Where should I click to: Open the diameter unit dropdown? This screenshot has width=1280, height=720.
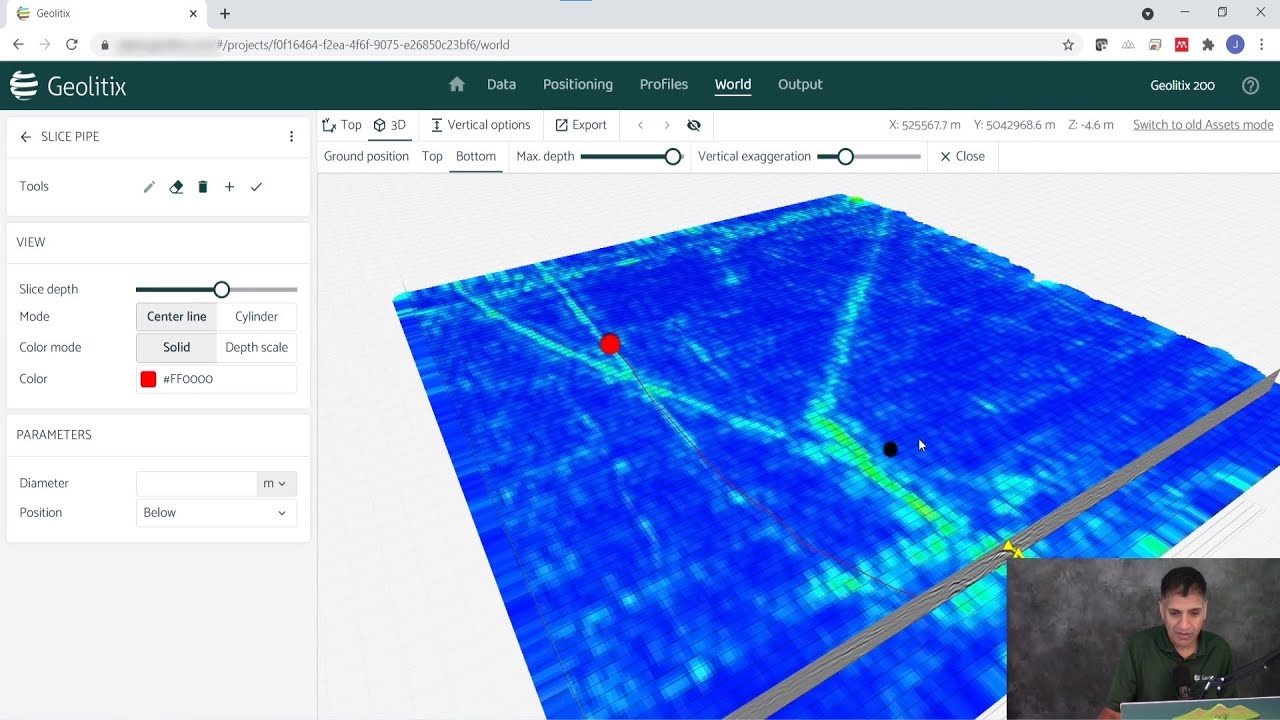pos(275,484)
